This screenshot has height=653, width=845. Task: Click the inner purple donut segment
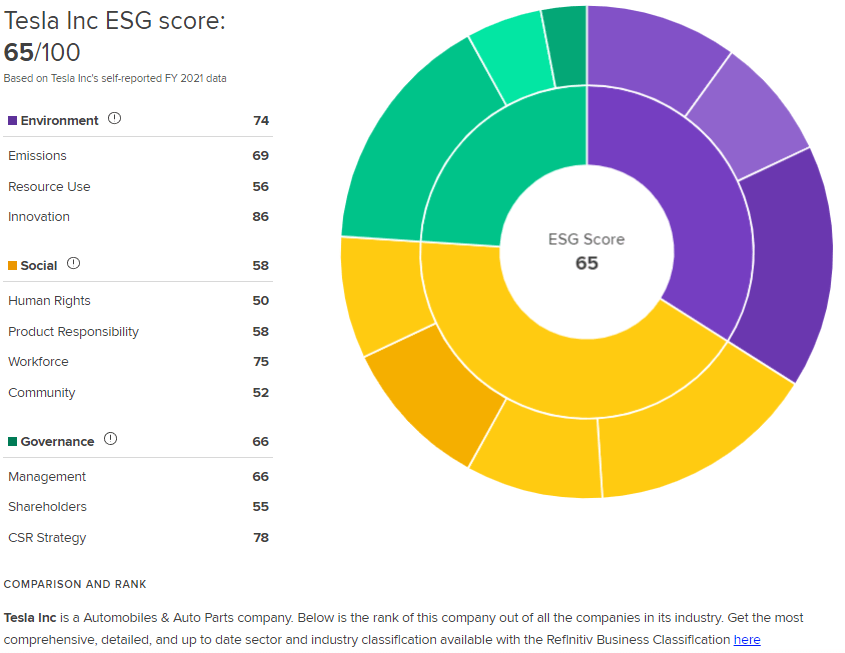coord(701,216)
